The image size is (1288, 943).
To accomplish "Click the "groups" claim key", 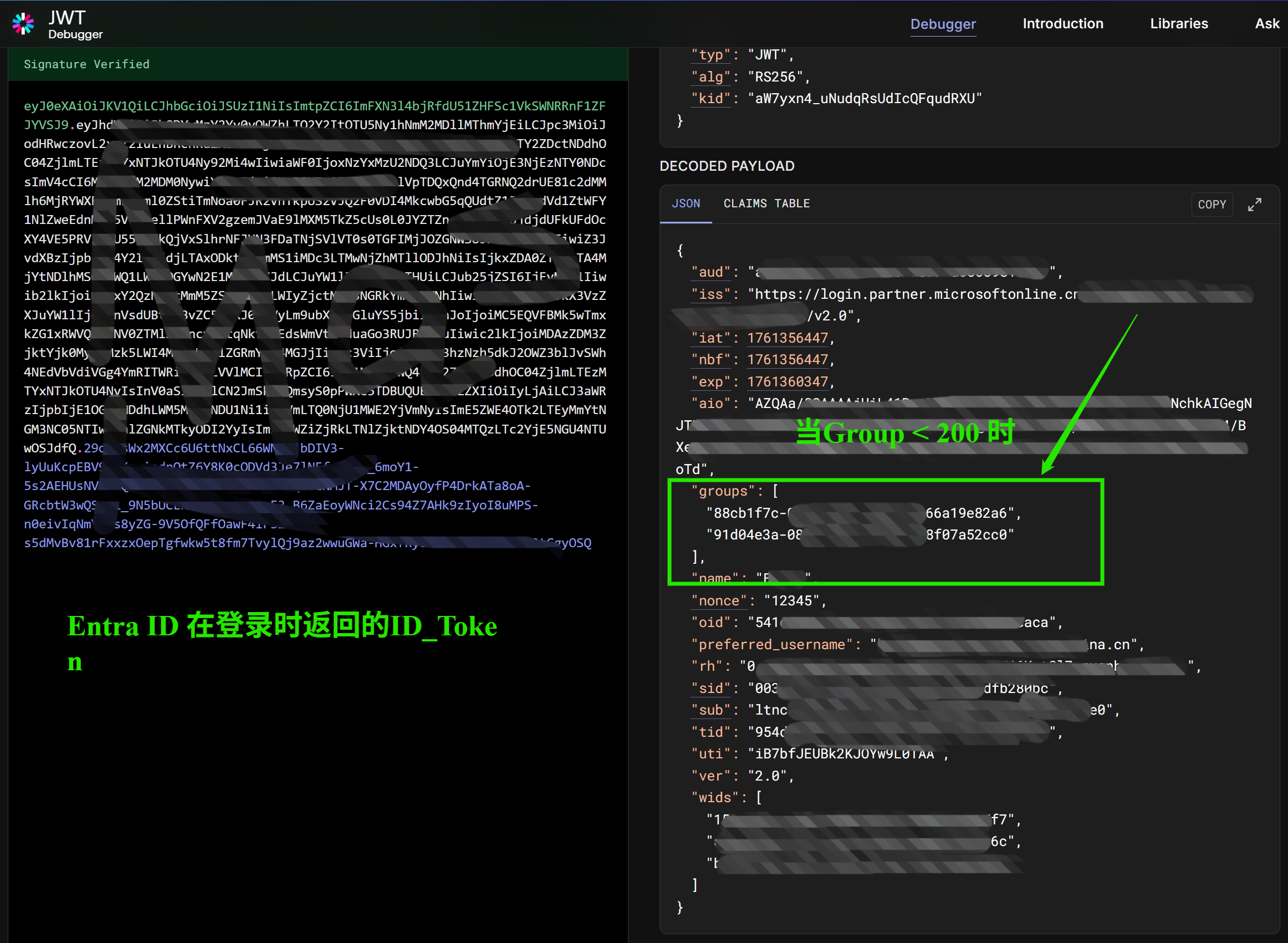I will tap(723, 491).
